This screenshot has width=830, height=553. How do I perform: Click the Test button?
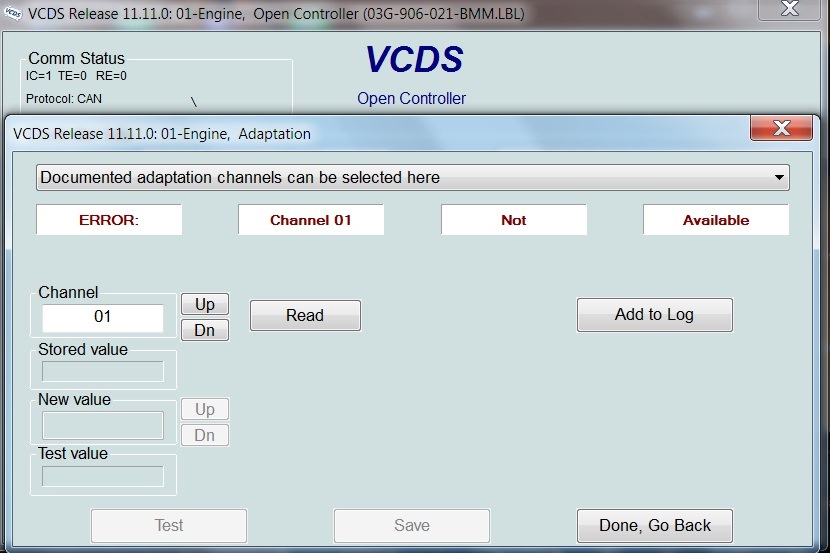(x=168, y=525)
